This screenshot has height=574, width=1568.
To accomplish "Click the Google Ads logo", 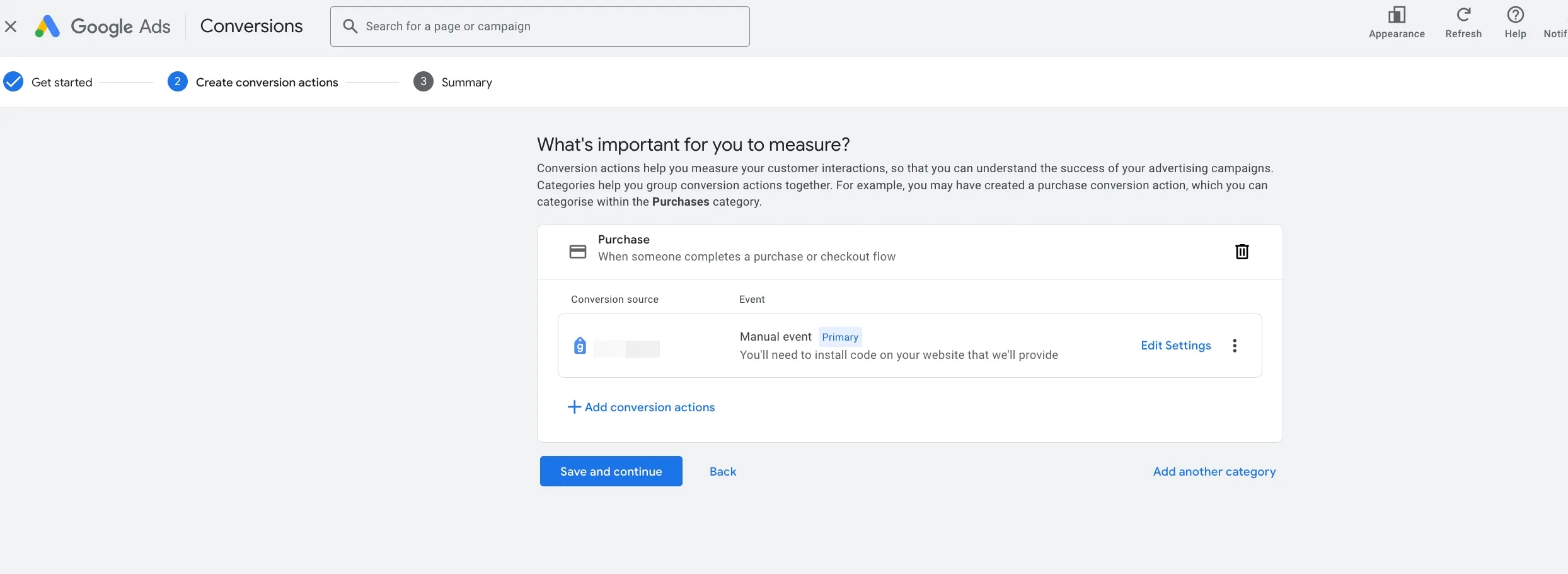I will tap(102, 26).
